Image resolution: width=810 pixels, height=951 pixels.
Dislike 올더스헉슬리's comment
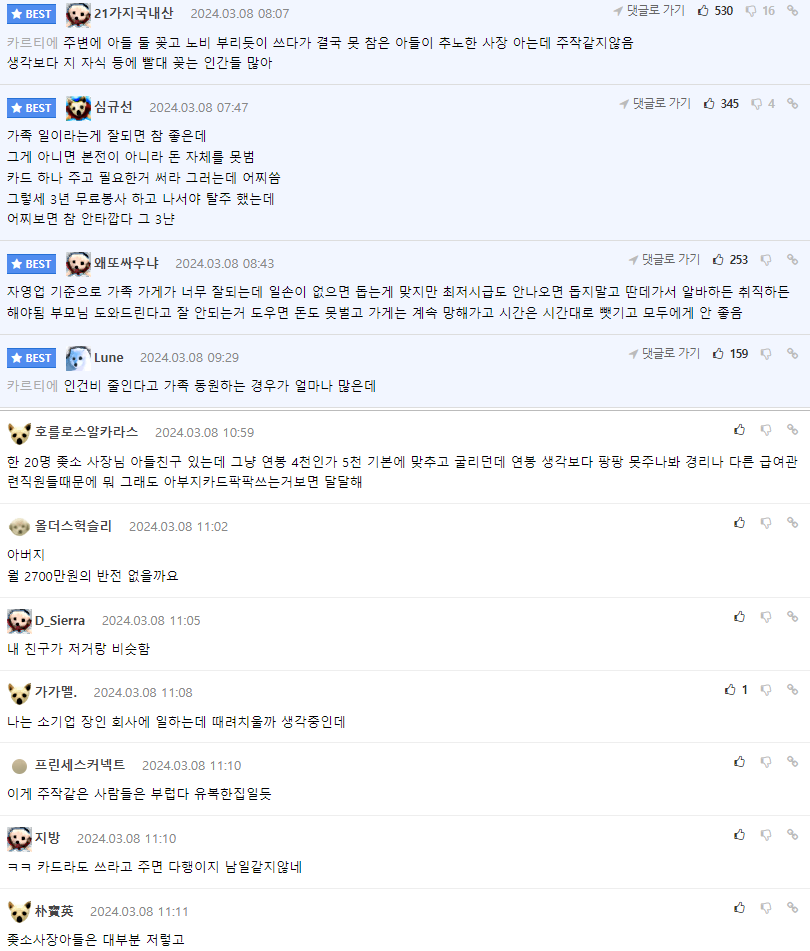click(766, 523)
